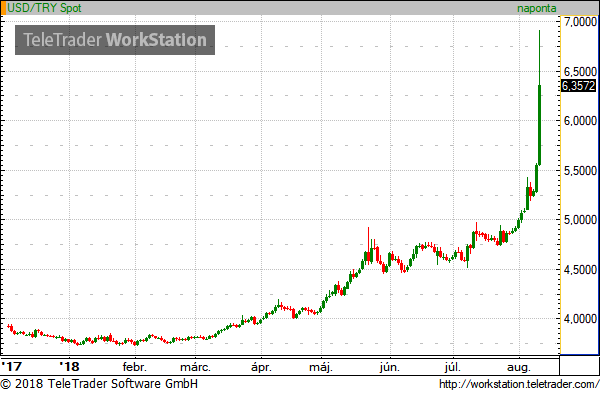Viewport: 600px width, 393px height.
Task: Click the jún. month marker
Action: (390, 367)
